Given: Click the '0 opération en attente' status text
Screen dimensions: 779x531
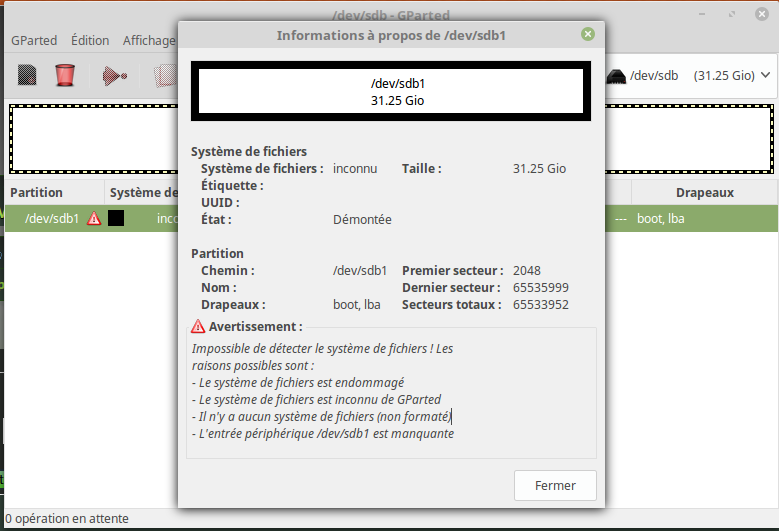Looking at the screenshot, I should coord(67,519).
